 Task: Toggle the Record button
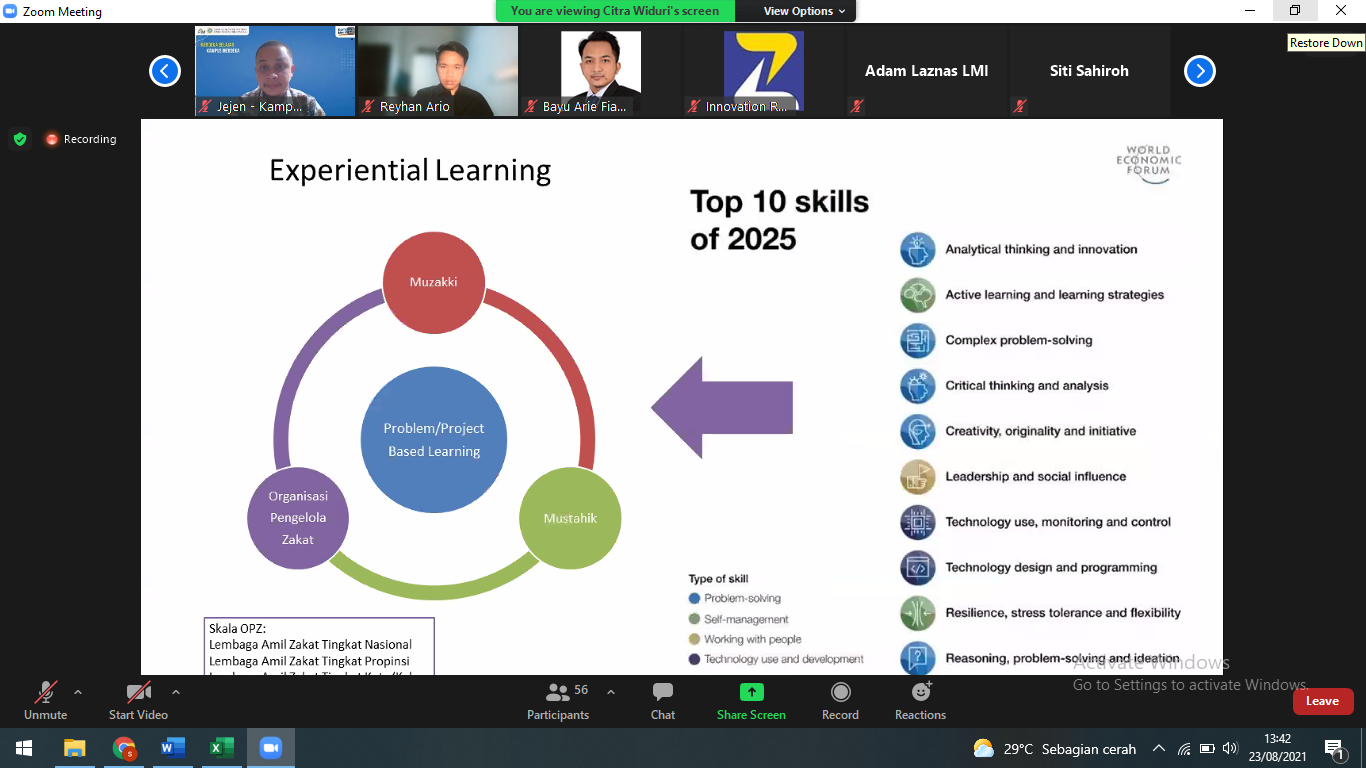tap(840, 702)
